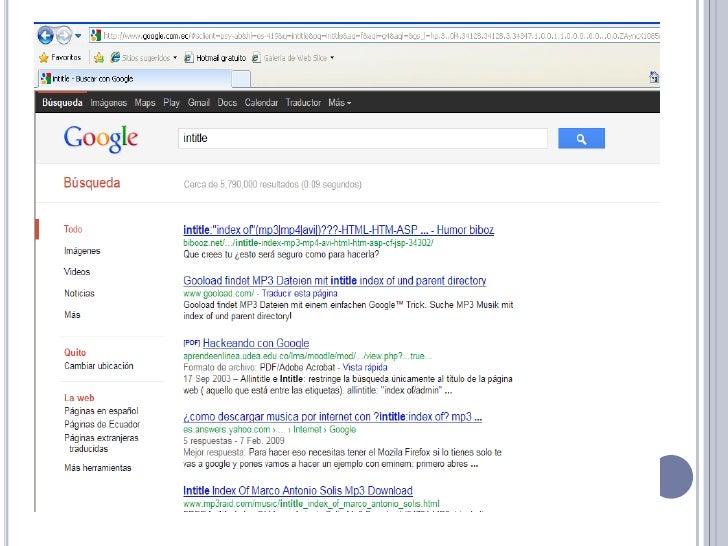728x546 pixels.
Task: Open Hackeando con Google PDF result
Action: pos(256,343)
